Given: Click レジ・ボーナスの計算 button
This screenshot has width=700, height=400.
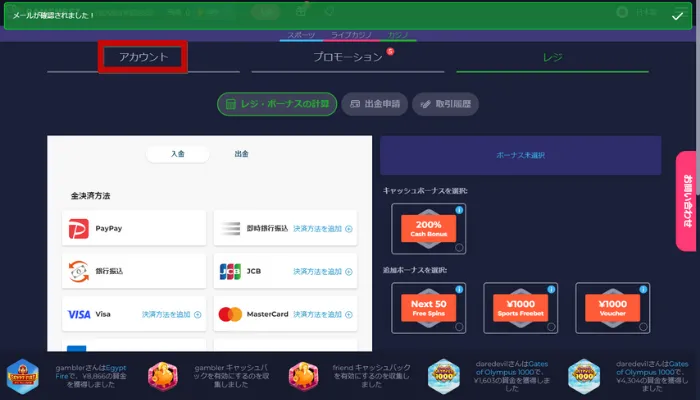Looking at the screenshot, I should [x=277, y=104].
